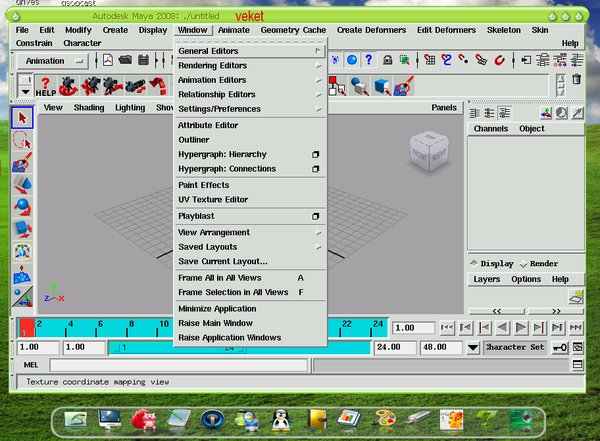
Task: Click the trash can shelf icon
Action: tap(575, 80)
